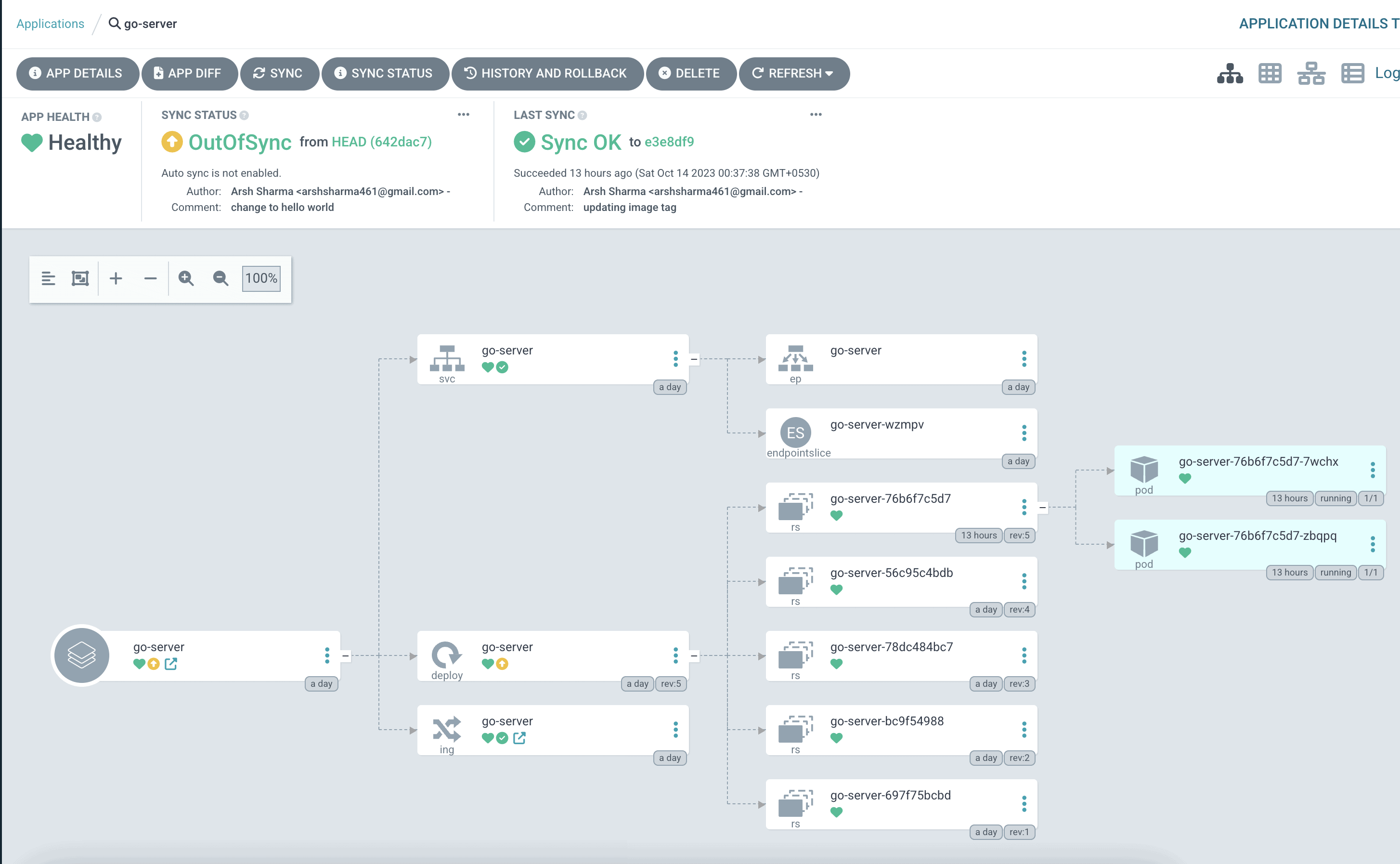Click the HISTORY AND ROLLBACK button
The height and width of the screenshot is (864, 1400).
click(545, 73)
